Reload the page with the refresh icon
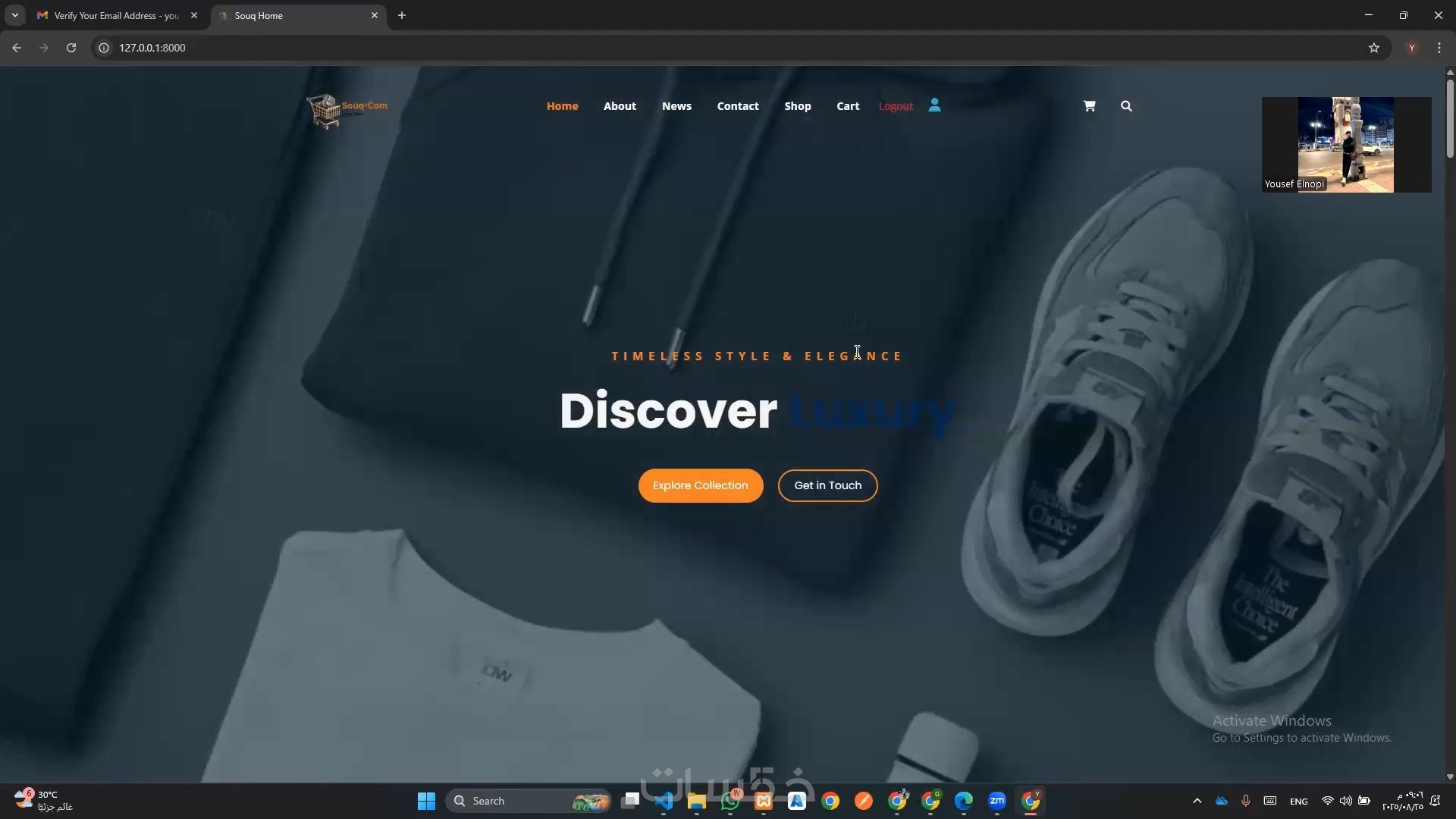 coord(71,48)
